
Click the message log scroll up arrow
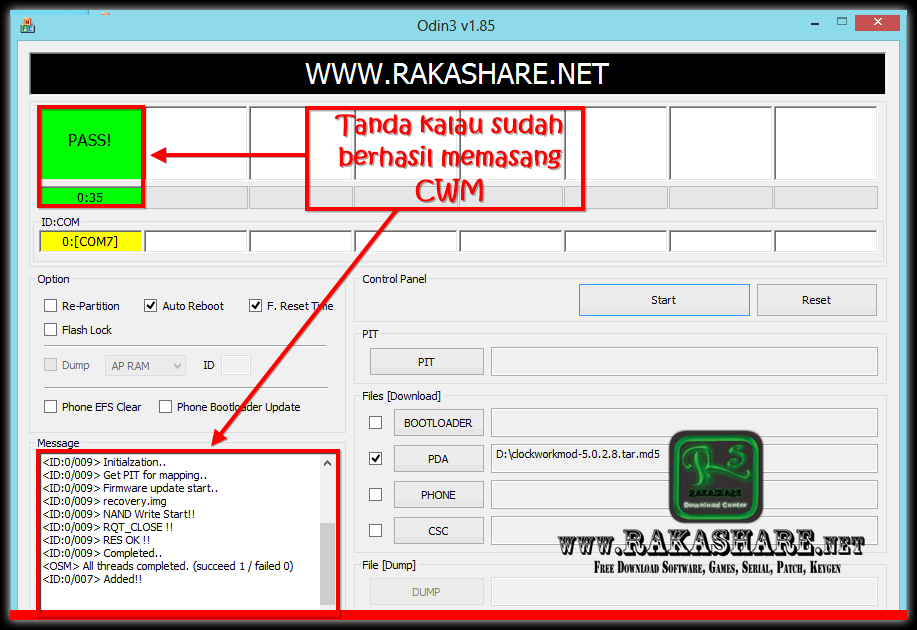coord(328,463)
